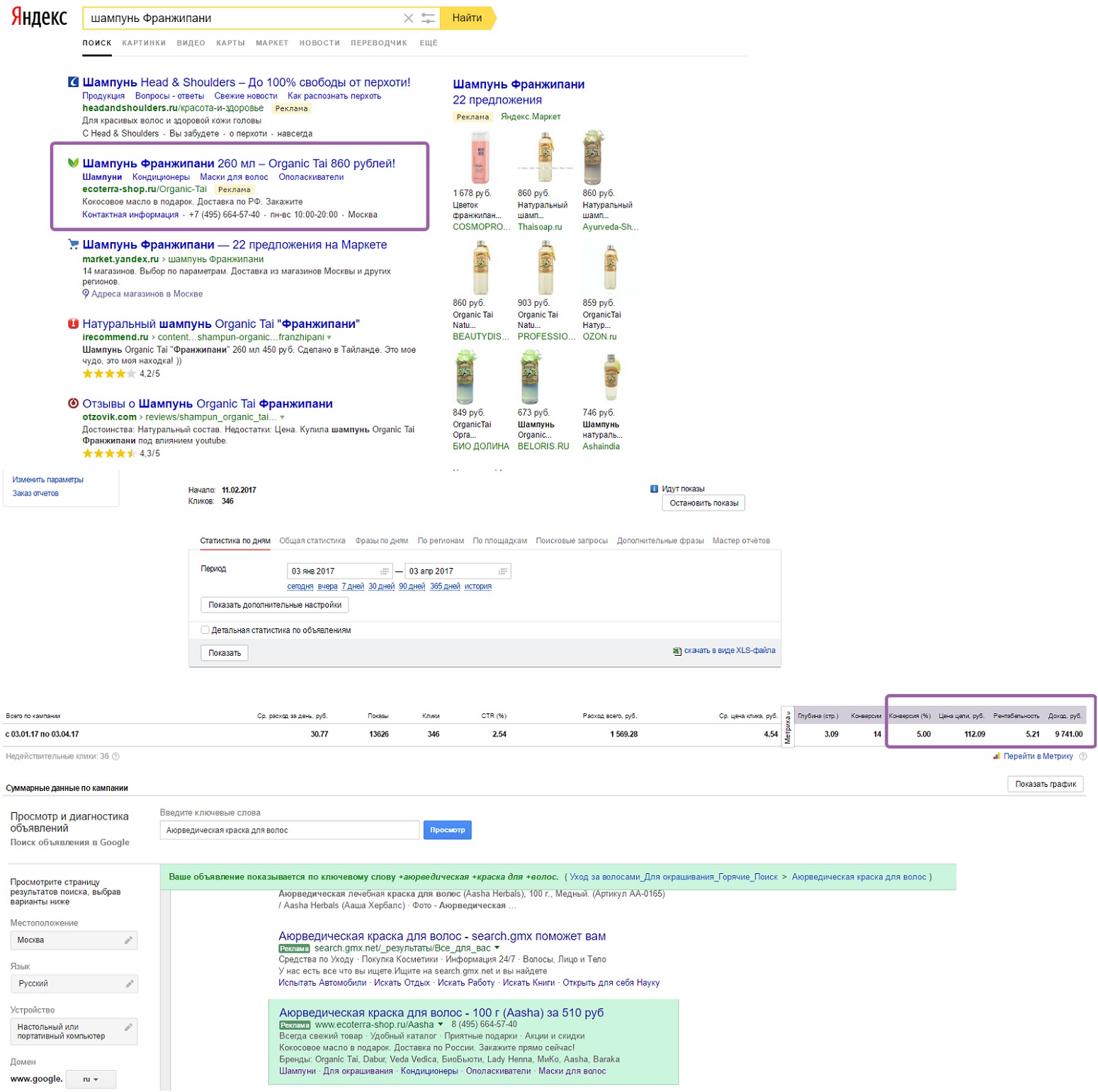Select the Общая статистика tab

(x=312, y=541)
